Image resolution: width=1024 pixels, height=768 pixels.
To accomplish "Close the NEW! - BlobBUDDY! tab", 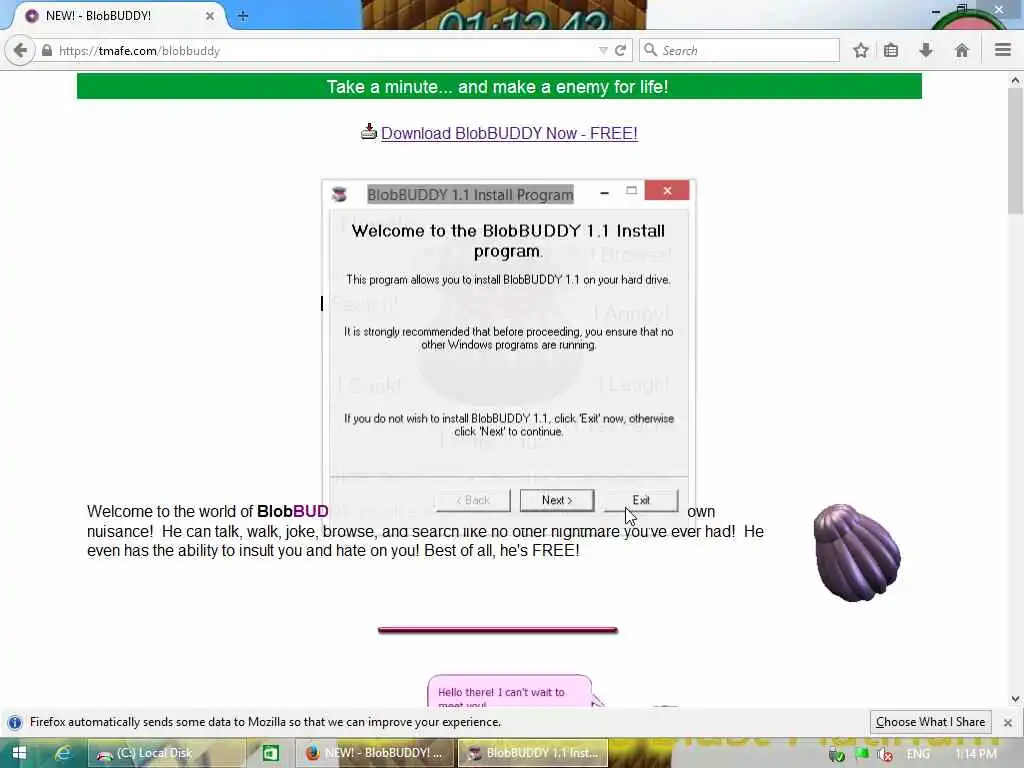I will point(210,16).
